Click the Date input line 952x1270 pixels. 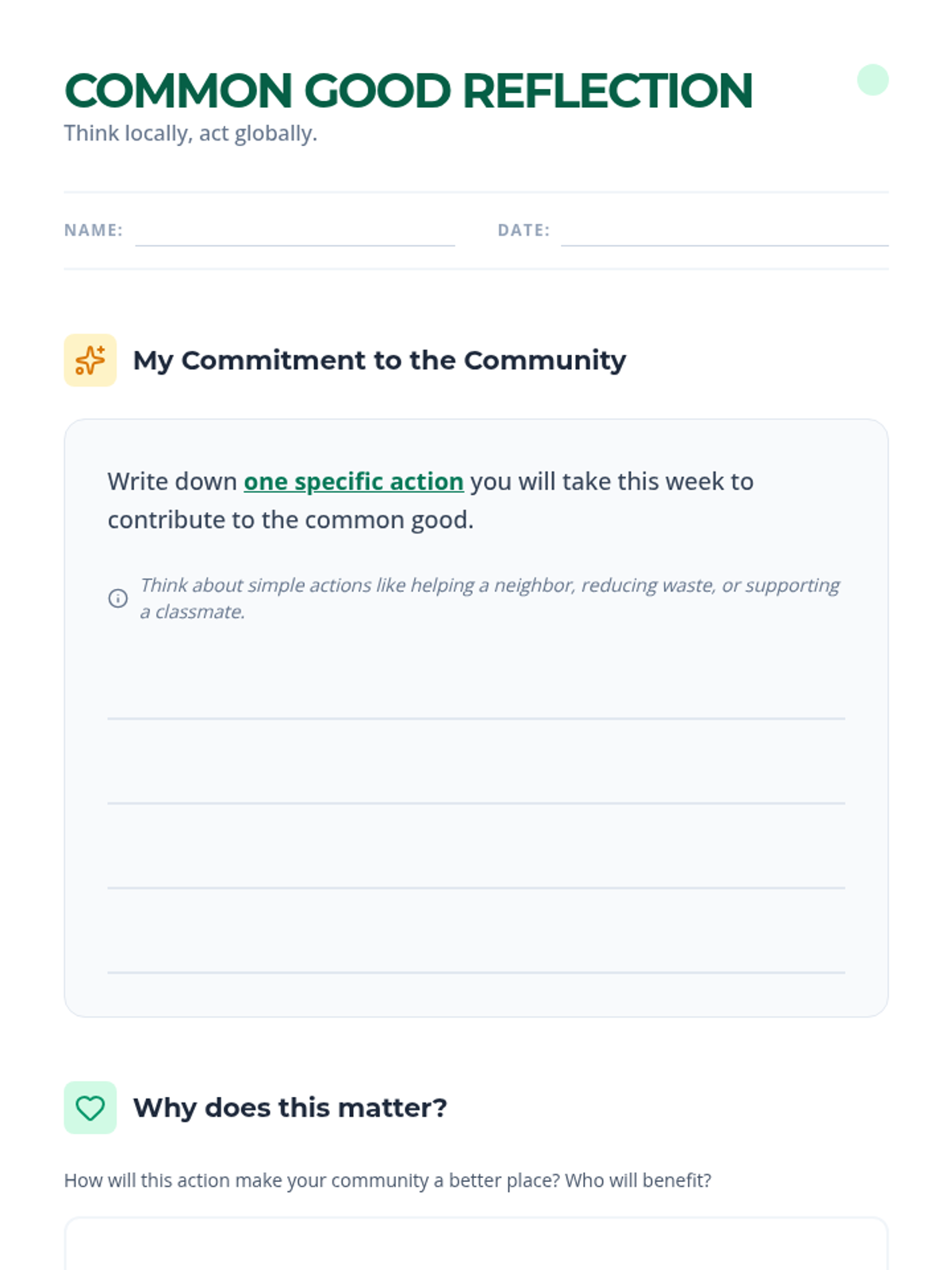tap(724, 233)
